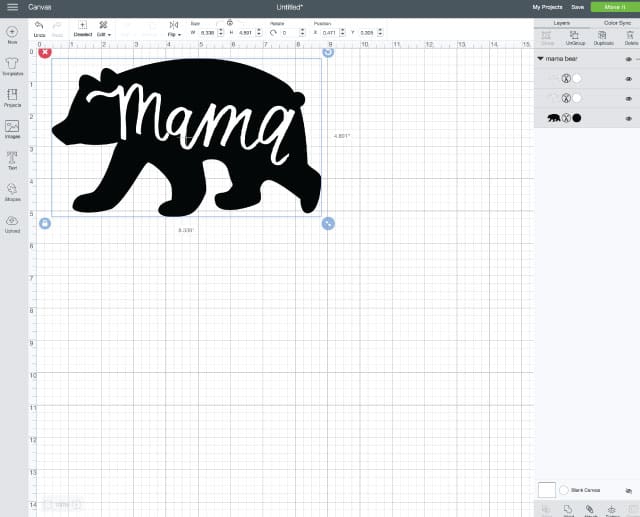The height and width of the screenshot is (517, 640).
Task: Hide the black bear layer via eye icon
Action: [629, 119]
